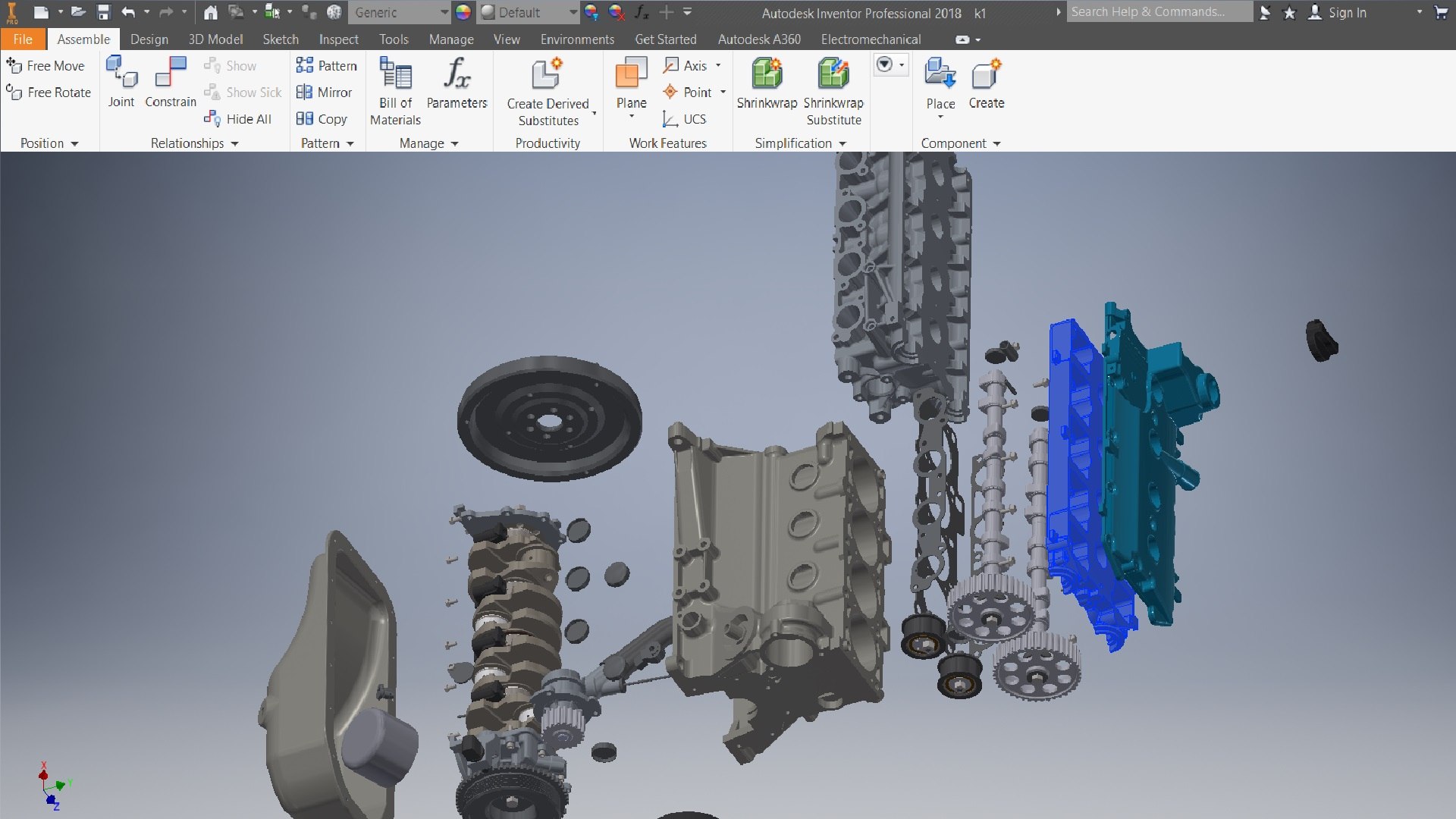Open the Parameters fx dialog
Screen dimensions: 1456x819
click(x=457, y=83)
